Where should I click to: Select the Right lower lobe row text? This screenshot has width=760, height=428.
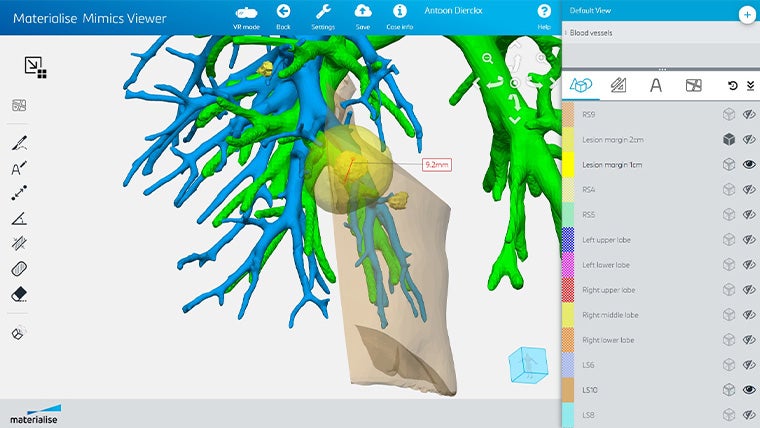point(608,340)
